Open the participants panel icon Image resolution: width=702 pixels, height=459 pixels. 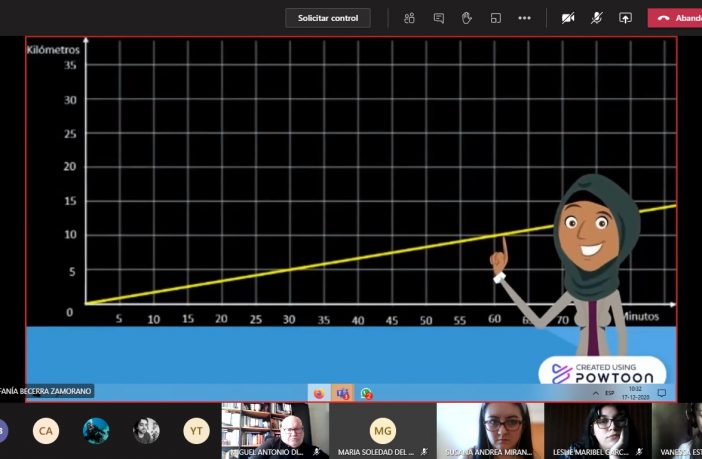tap(409, 18)
